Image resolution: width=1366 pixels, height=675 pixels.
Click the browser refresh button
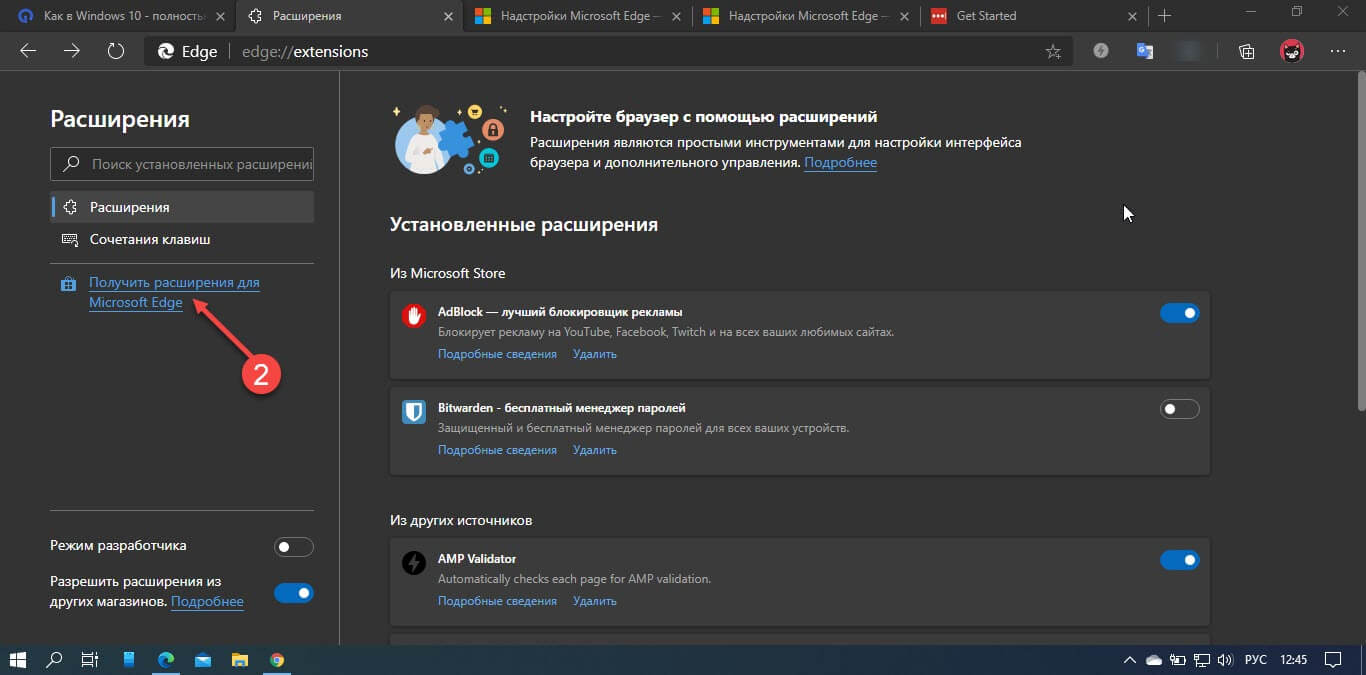click(116, 51)
